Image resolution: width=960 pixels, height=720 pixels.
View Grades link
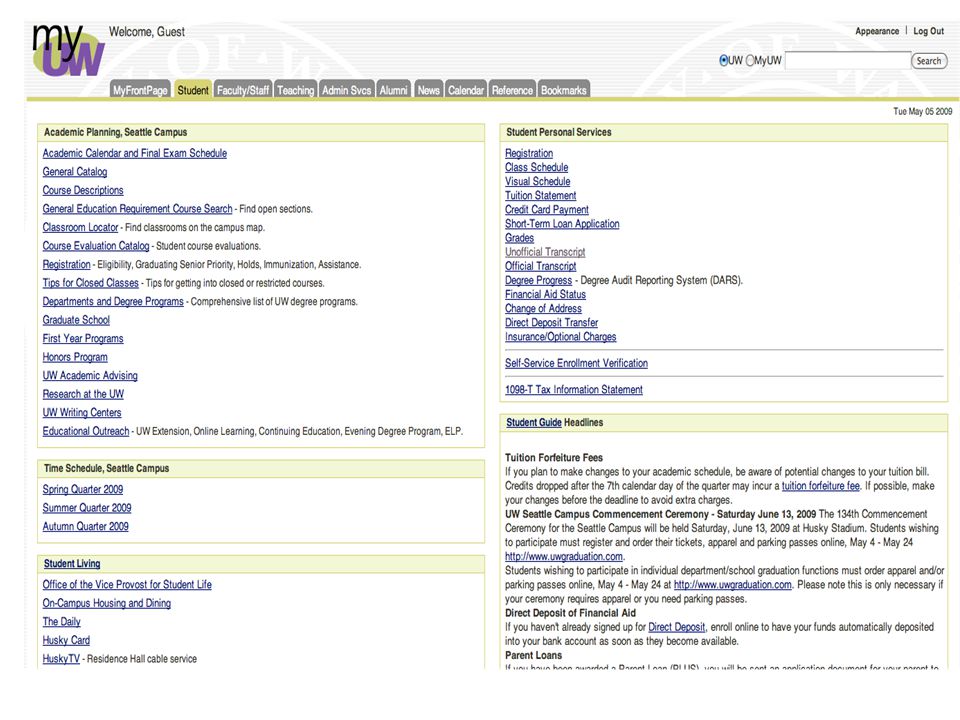click(x=519, y=238)
